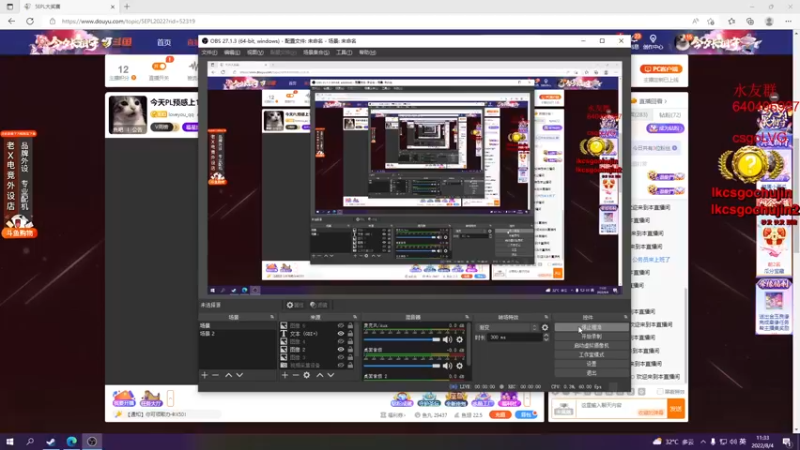
Task: Move the selected source up
Action: (320, 375)
